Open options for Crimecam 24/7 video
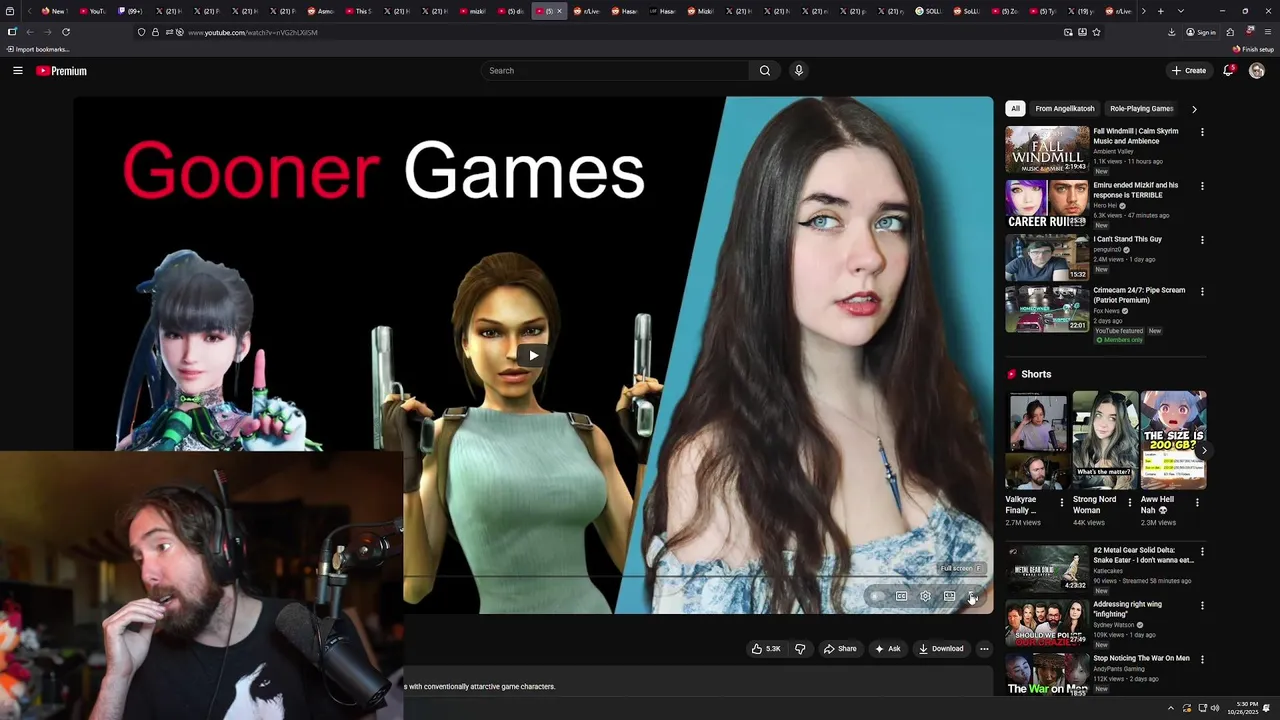This screenshot has width=1280, height=720. [x=1202, y=292]
